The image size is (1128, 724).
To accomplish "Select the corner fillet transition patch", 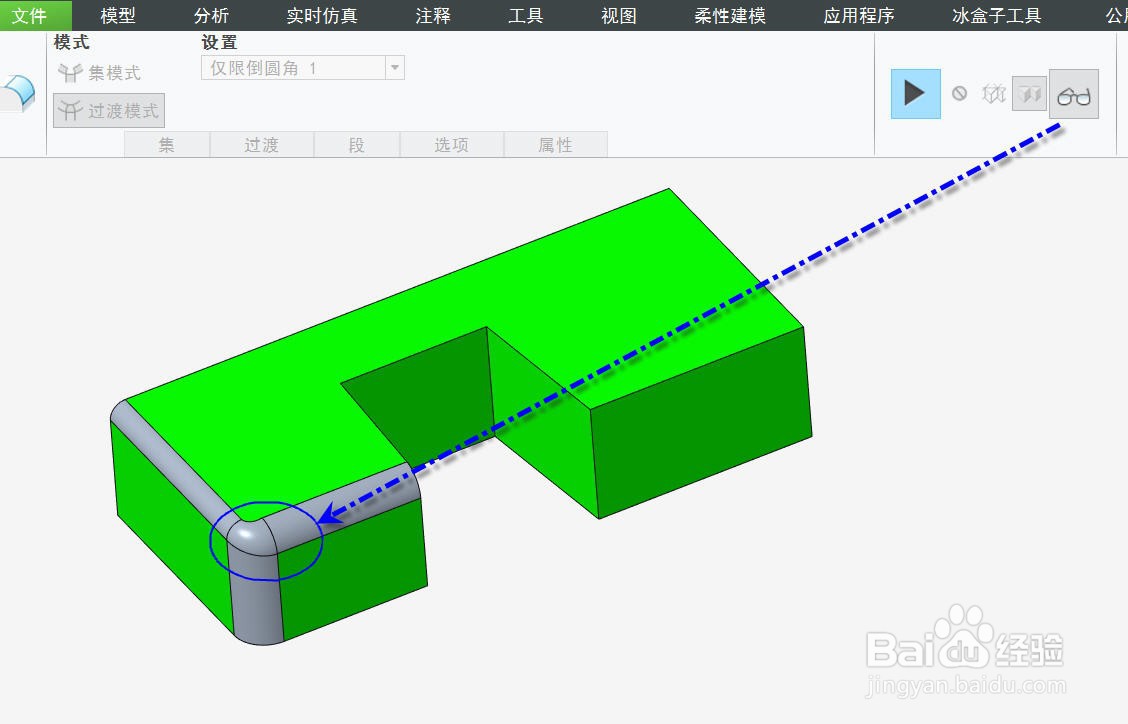I will tap(250, 537).
